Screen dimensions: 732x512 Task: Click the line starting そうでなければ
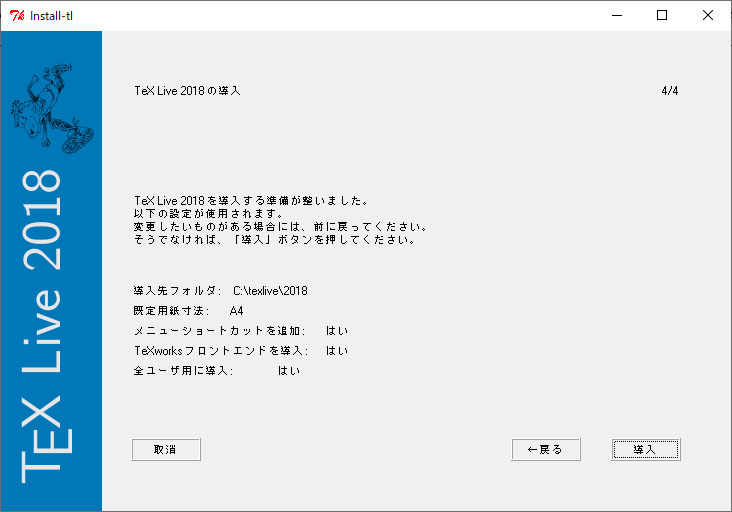(275, 240)
